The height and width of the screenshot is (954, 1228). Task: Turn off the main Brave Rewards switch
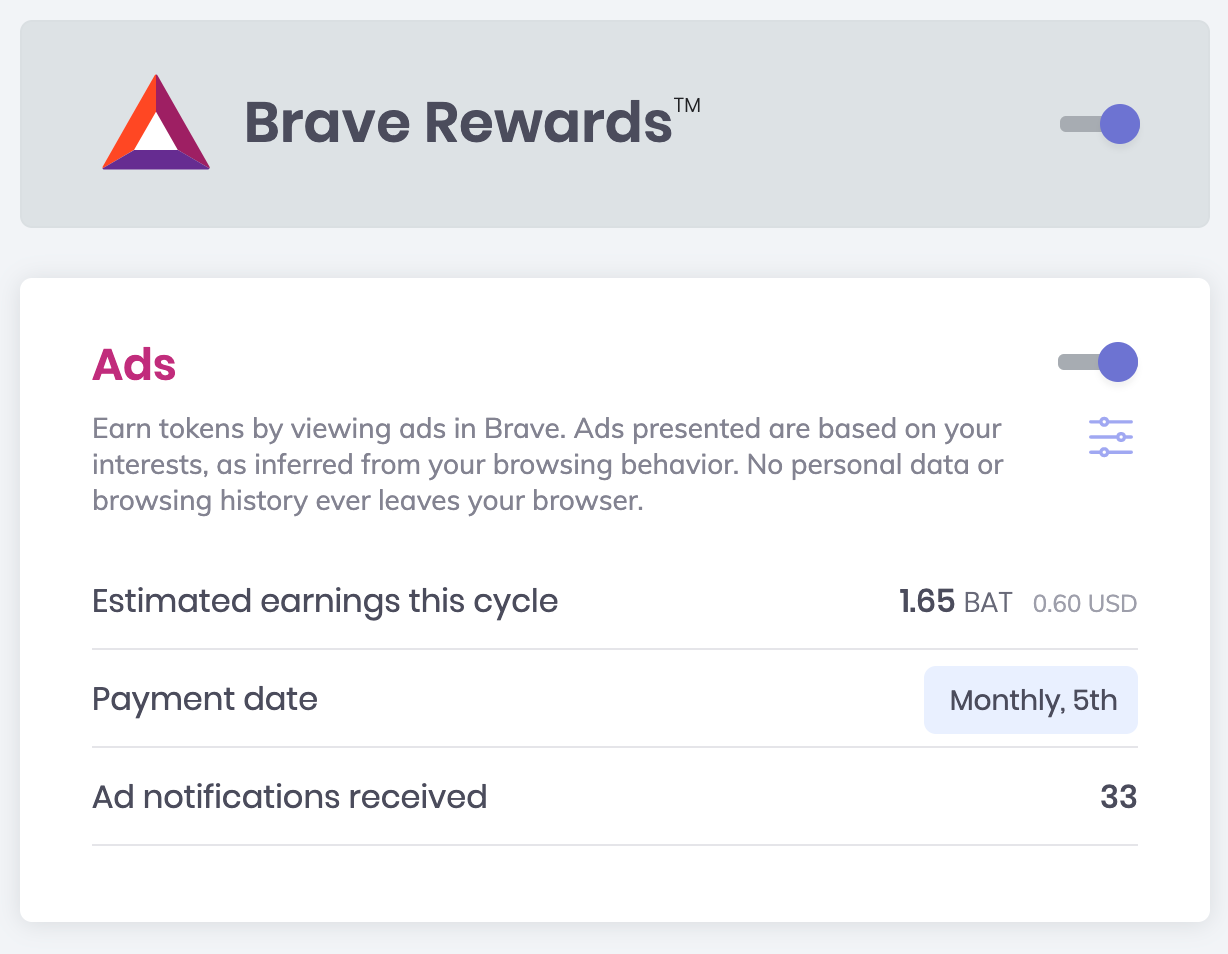pos(1101,125)
